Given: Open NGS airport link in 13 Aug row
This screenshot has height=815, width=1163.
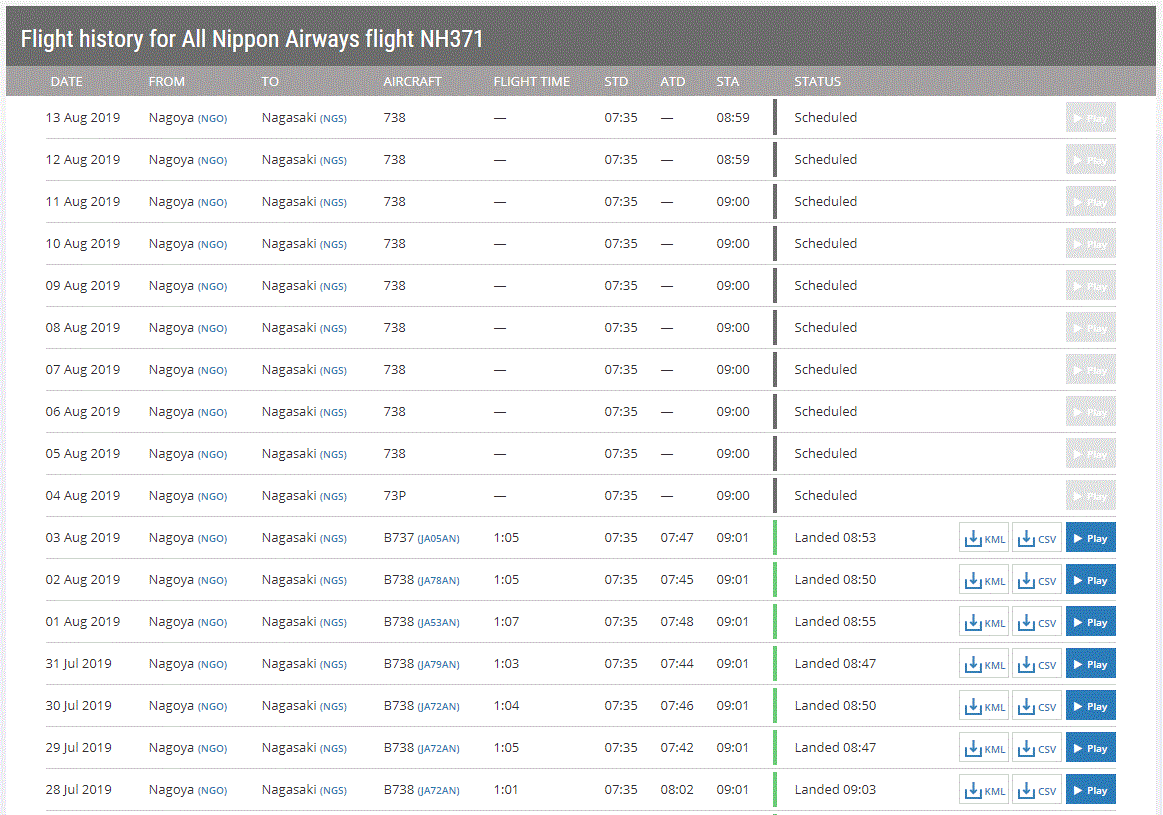Looking at the screenshot, I should [x=333, y=119].
